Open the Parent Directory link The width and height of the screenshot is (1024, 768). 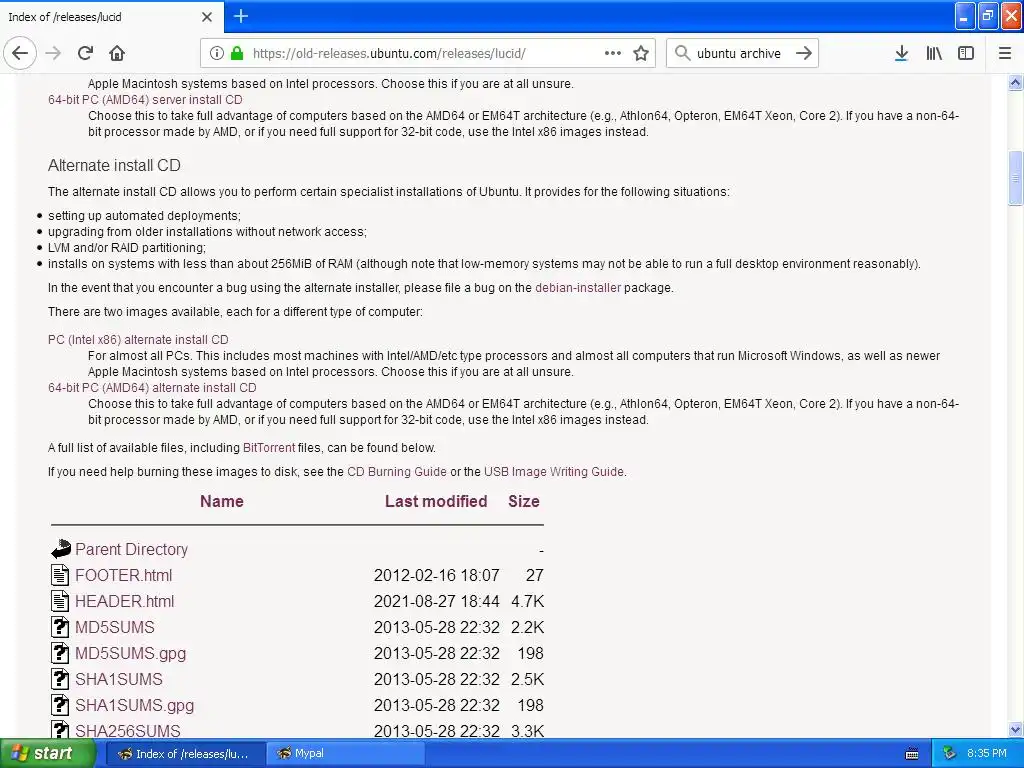[131, 549]
